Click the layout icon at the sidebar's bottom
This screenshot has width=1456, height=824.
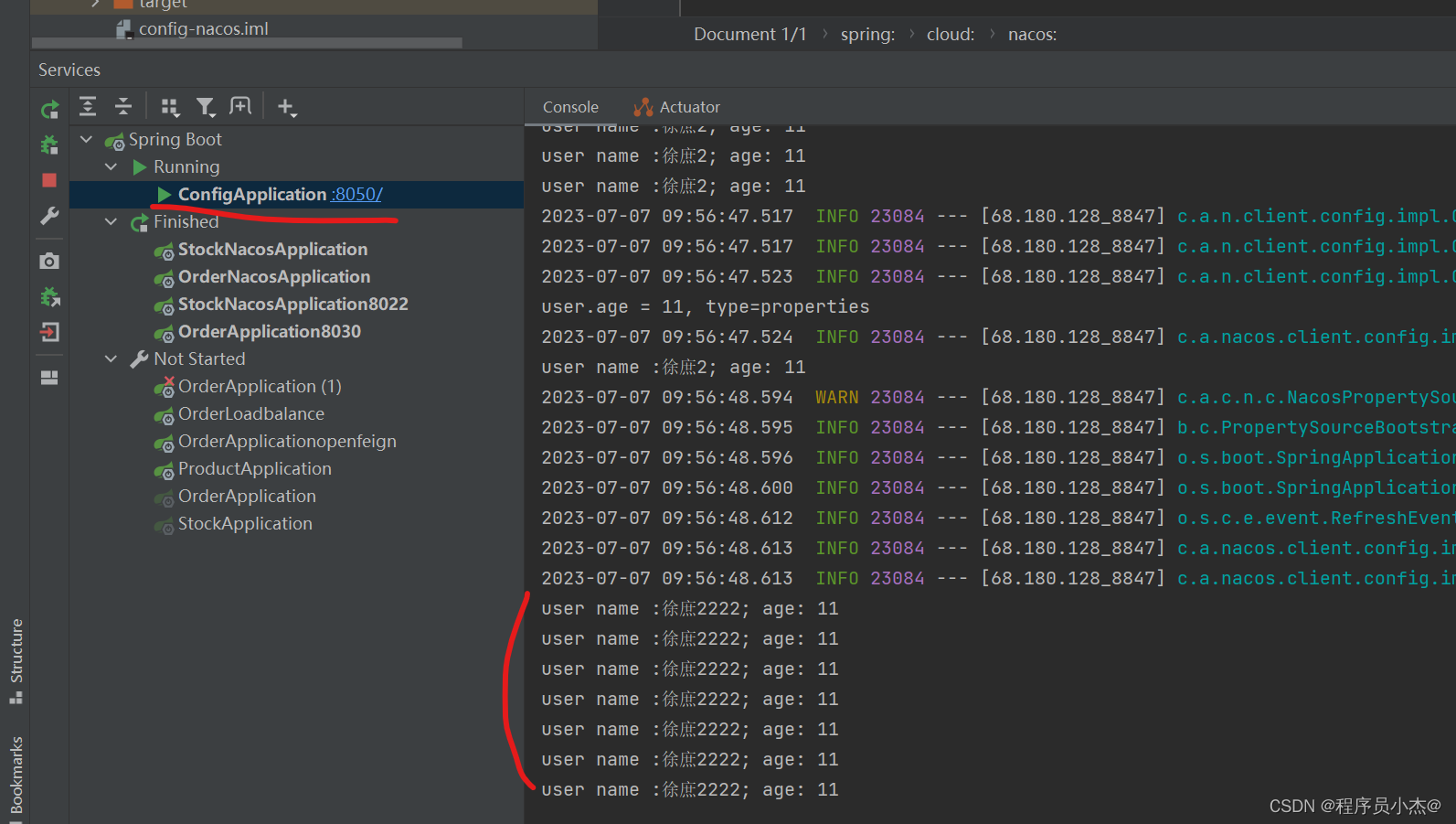point(49,378)
